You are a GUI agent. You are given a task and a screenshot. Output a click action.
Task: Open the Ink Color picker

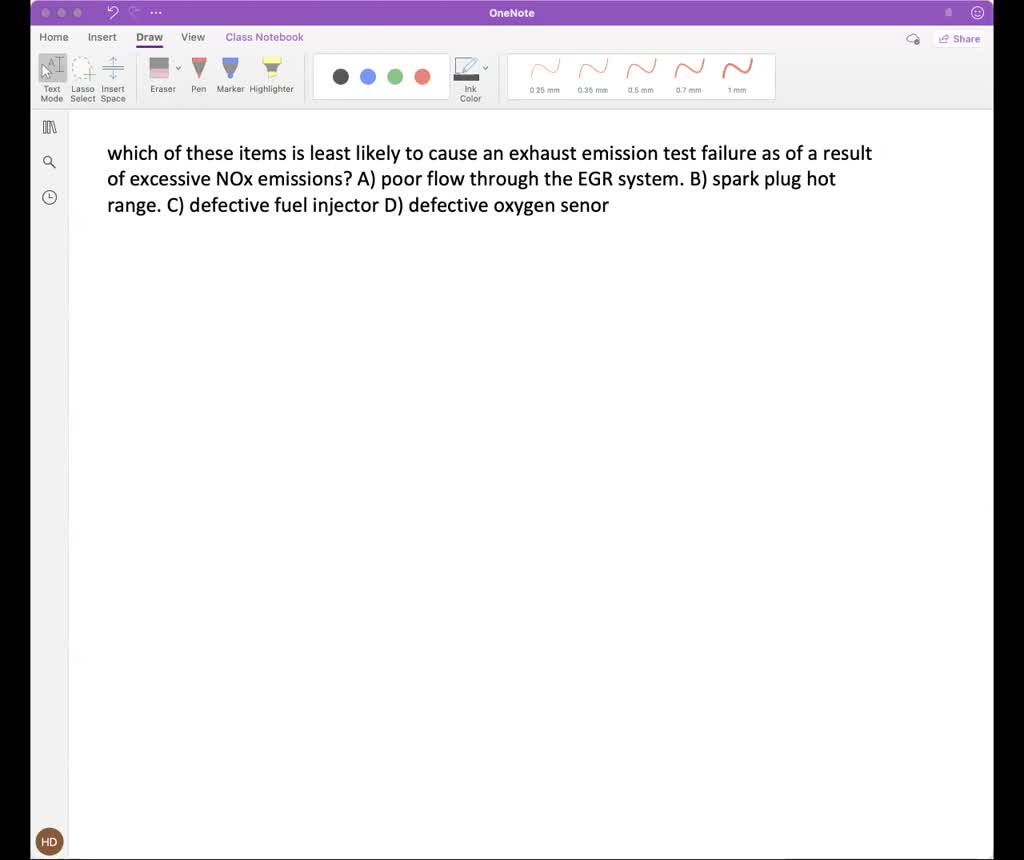point(468,79)
